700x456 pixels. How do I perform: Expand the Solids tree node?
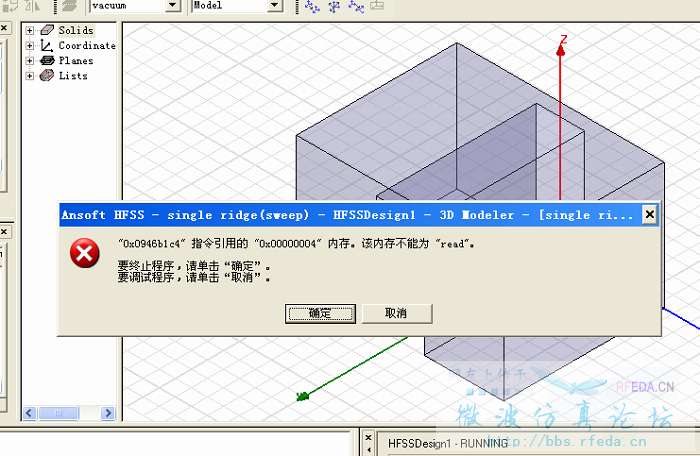click(29, 30)
